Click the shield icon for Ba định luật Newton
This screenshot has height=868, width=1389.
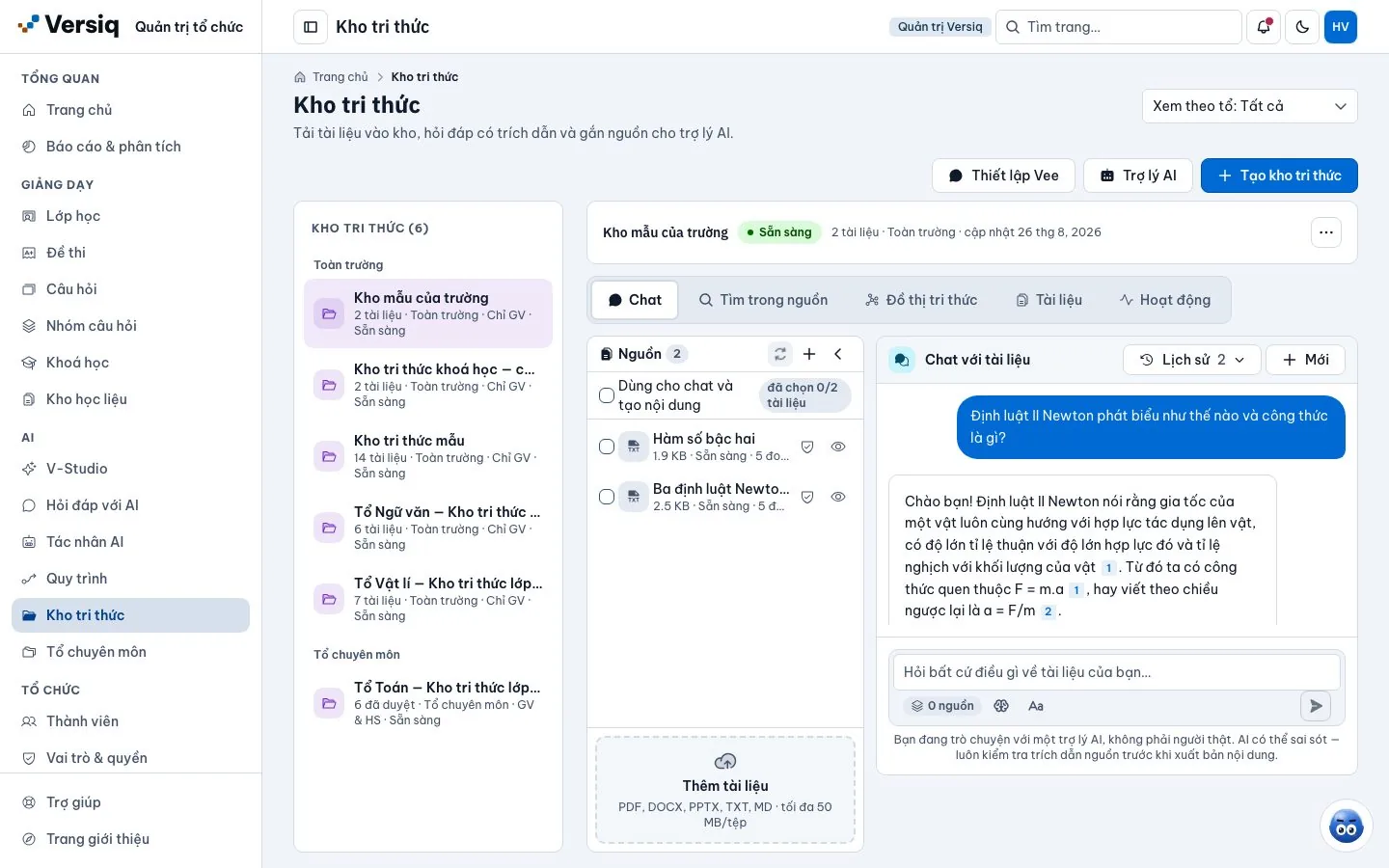tap(807, 497)
